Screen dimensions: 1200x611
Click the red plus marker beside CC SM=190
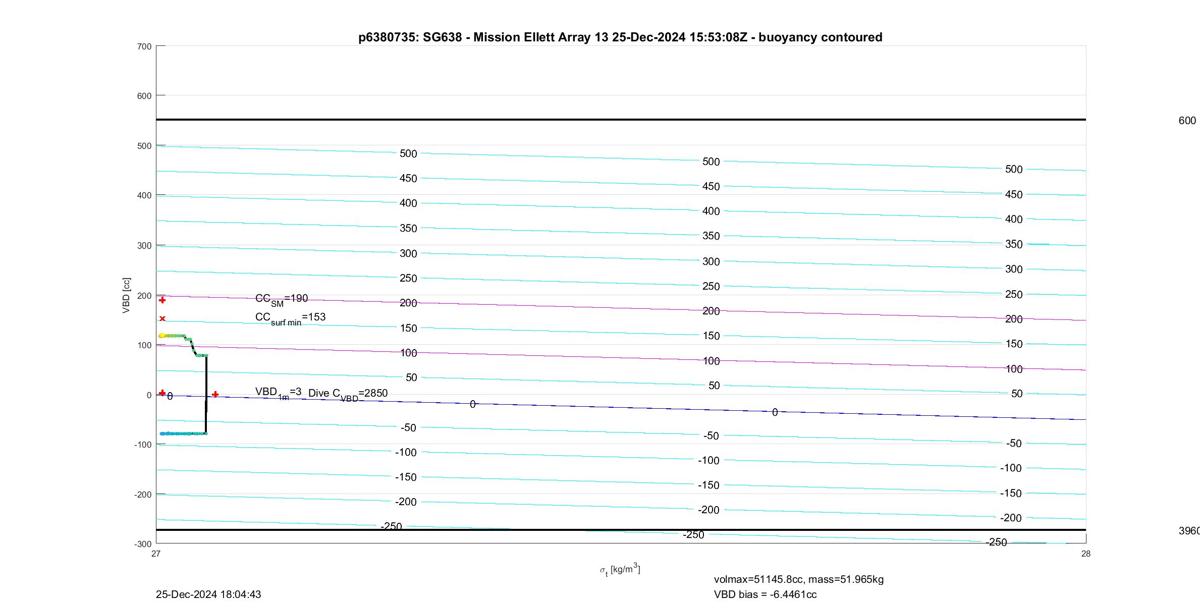coord(162,300)
